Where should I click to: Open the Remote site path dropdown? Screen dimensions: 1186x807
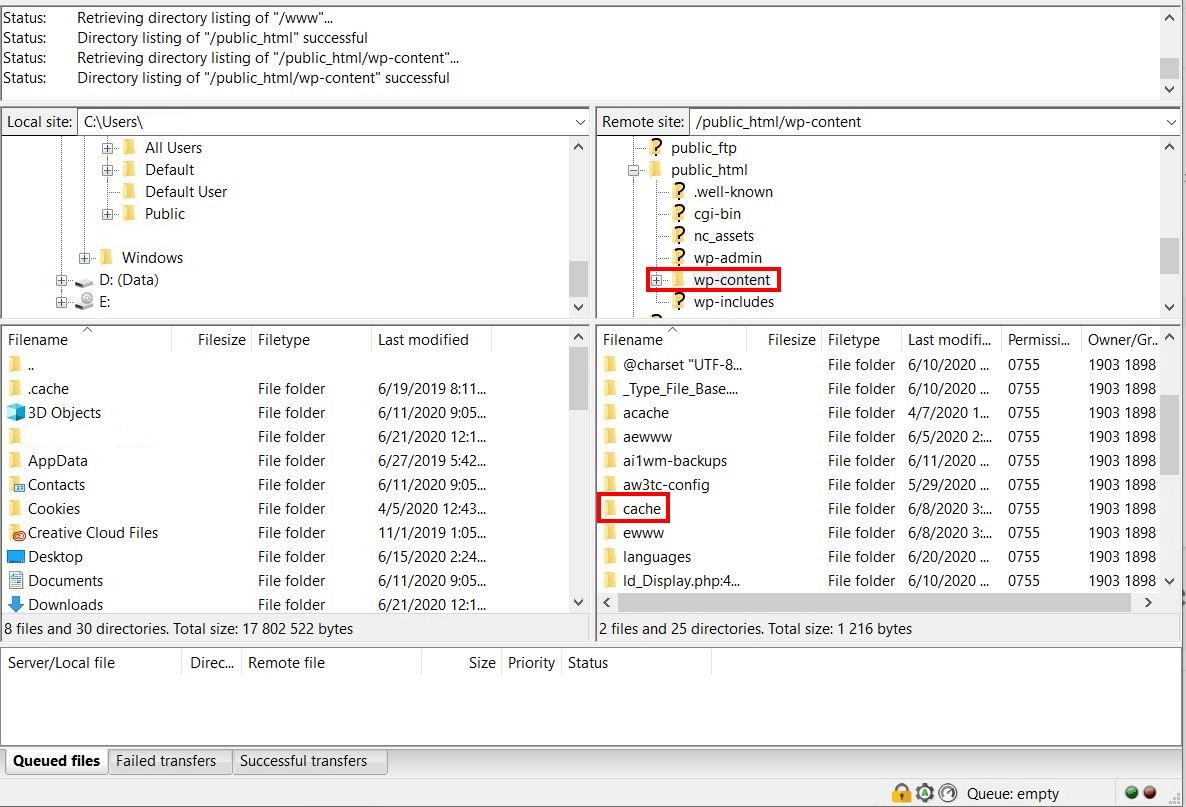(x=1171, y=122)
